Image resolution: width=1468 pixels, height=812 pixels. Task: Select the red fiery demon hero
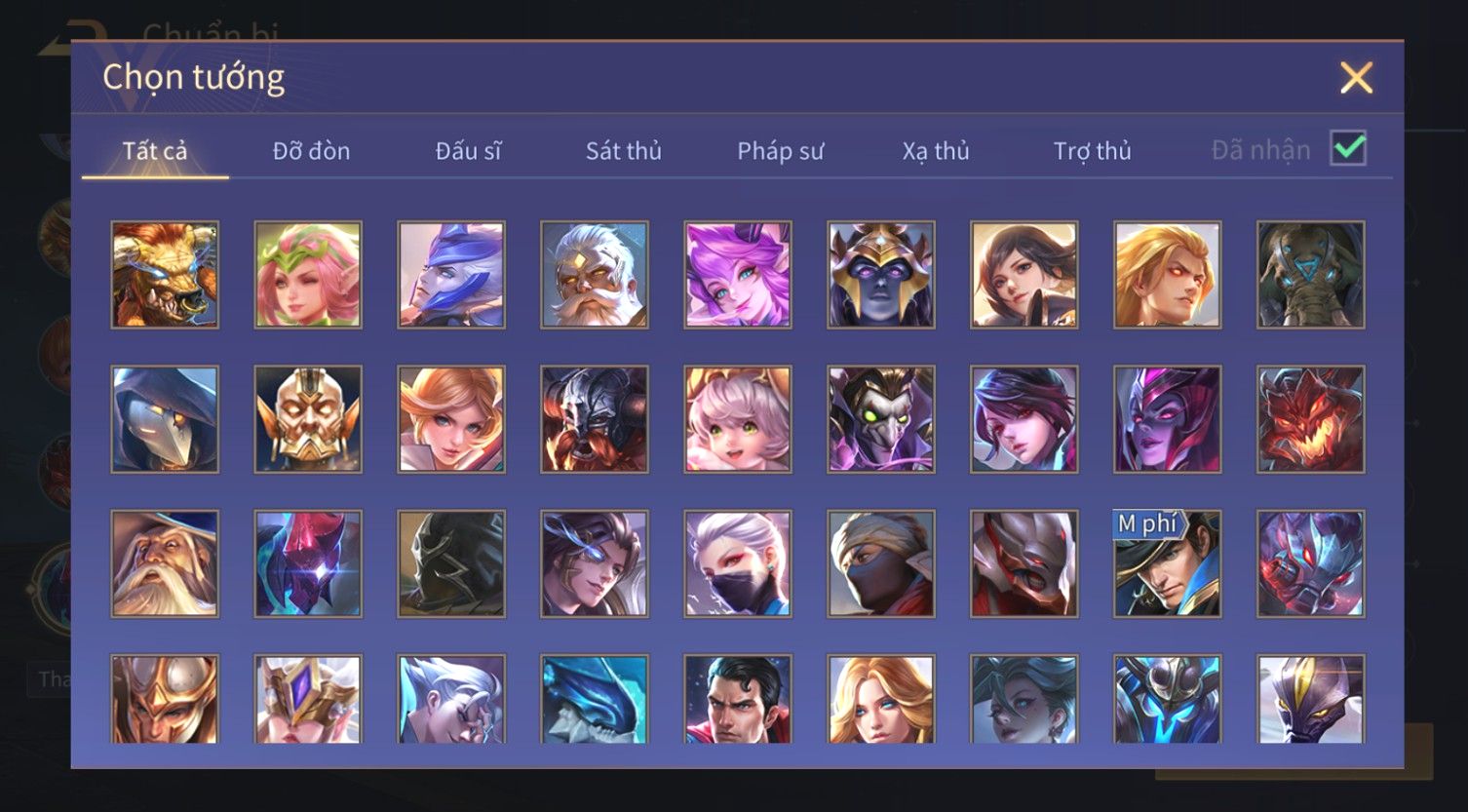[1311, 419]
